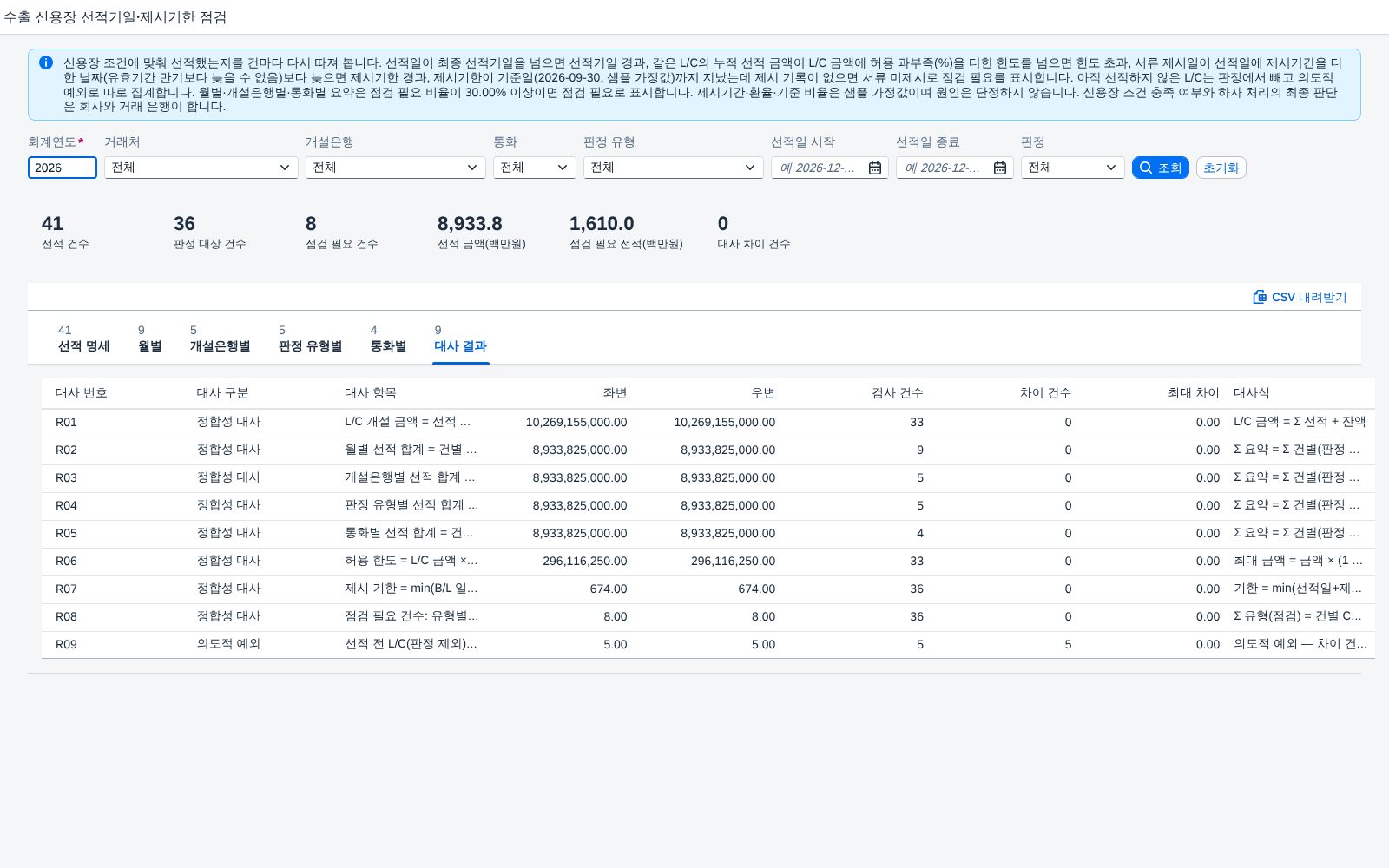Select the 개설은행별 tab
1389x868 pixels.
221,339
